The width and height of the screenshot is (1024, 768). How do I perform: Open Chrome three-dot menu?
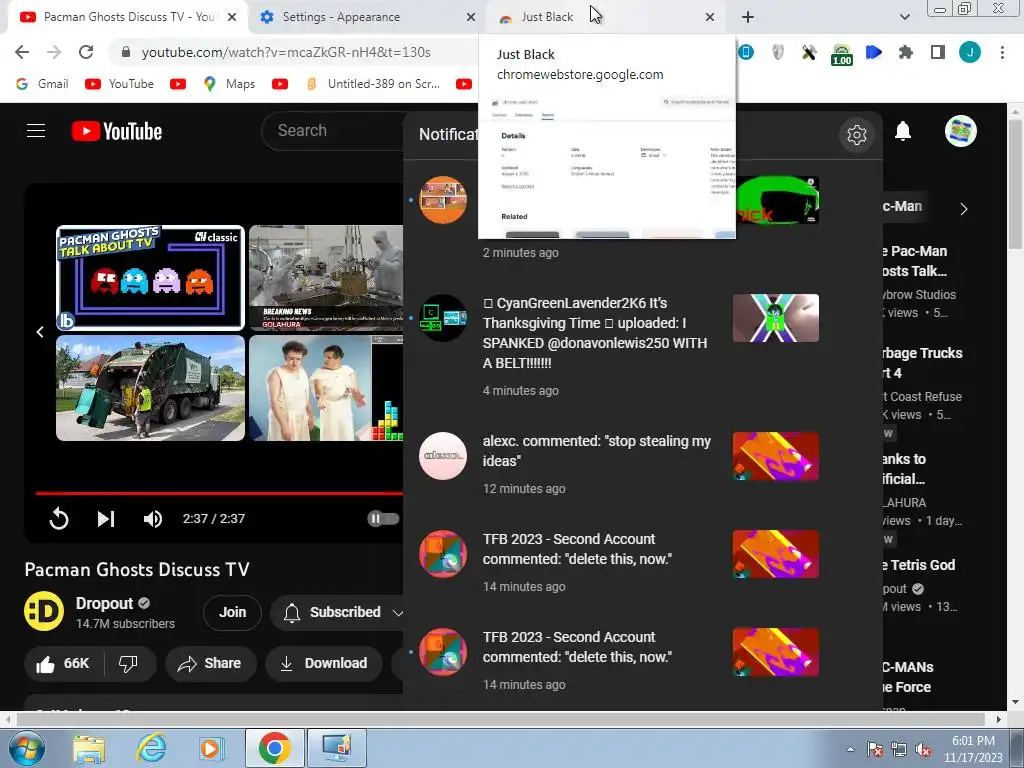point(1002,52)
